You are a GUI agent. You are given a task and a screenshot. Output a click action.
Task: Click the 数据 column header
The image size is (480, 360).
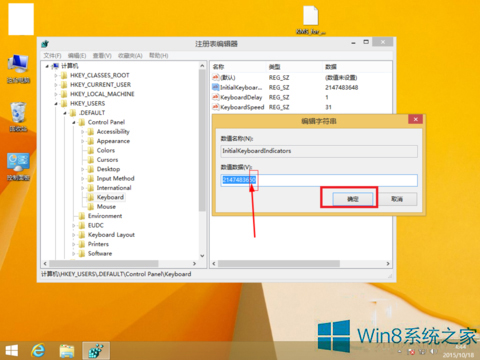coord(357,67)
